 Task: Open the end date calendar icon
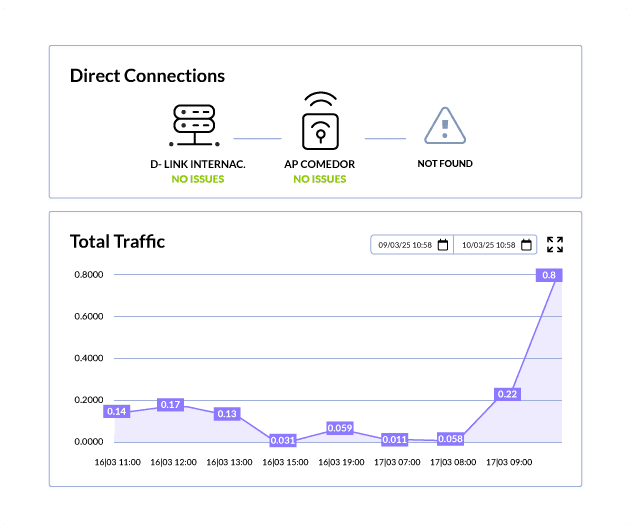point(526,245)
